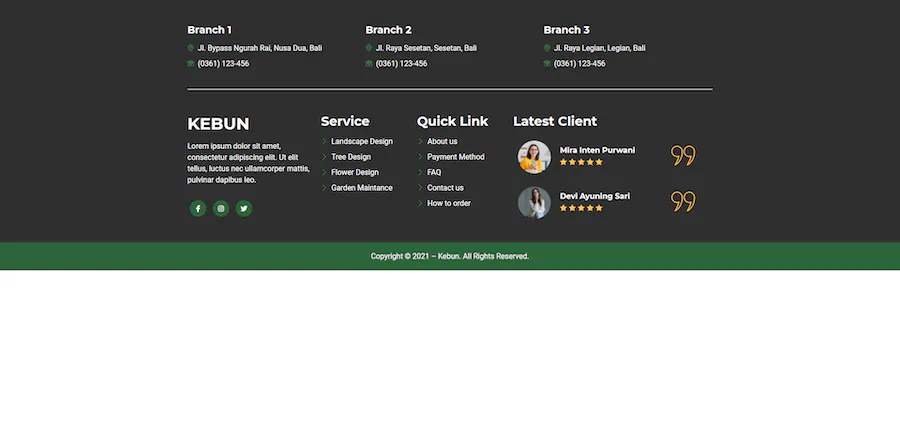Click Mira Inten Purwani's star rating
The image size is (900, 428).
coord(581,162)
